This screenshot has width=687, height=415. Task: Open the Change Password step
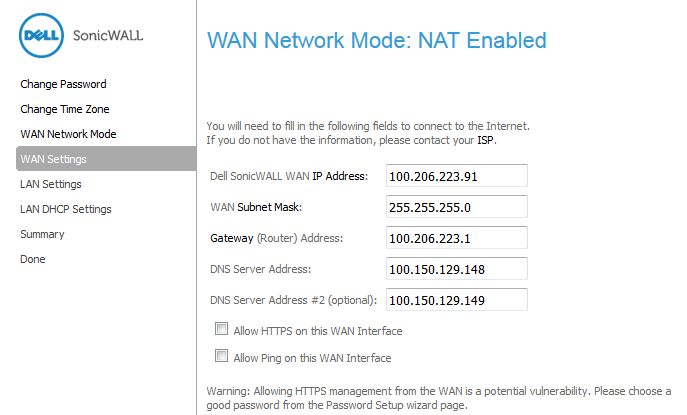(x=63, y=84)
